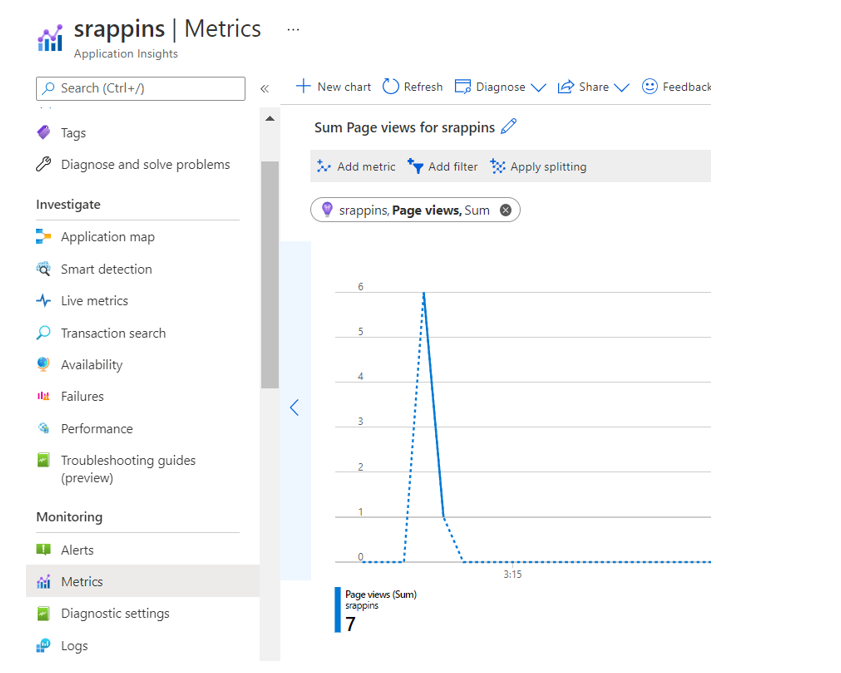
Task: Open the Failures page
Action: 83,396
